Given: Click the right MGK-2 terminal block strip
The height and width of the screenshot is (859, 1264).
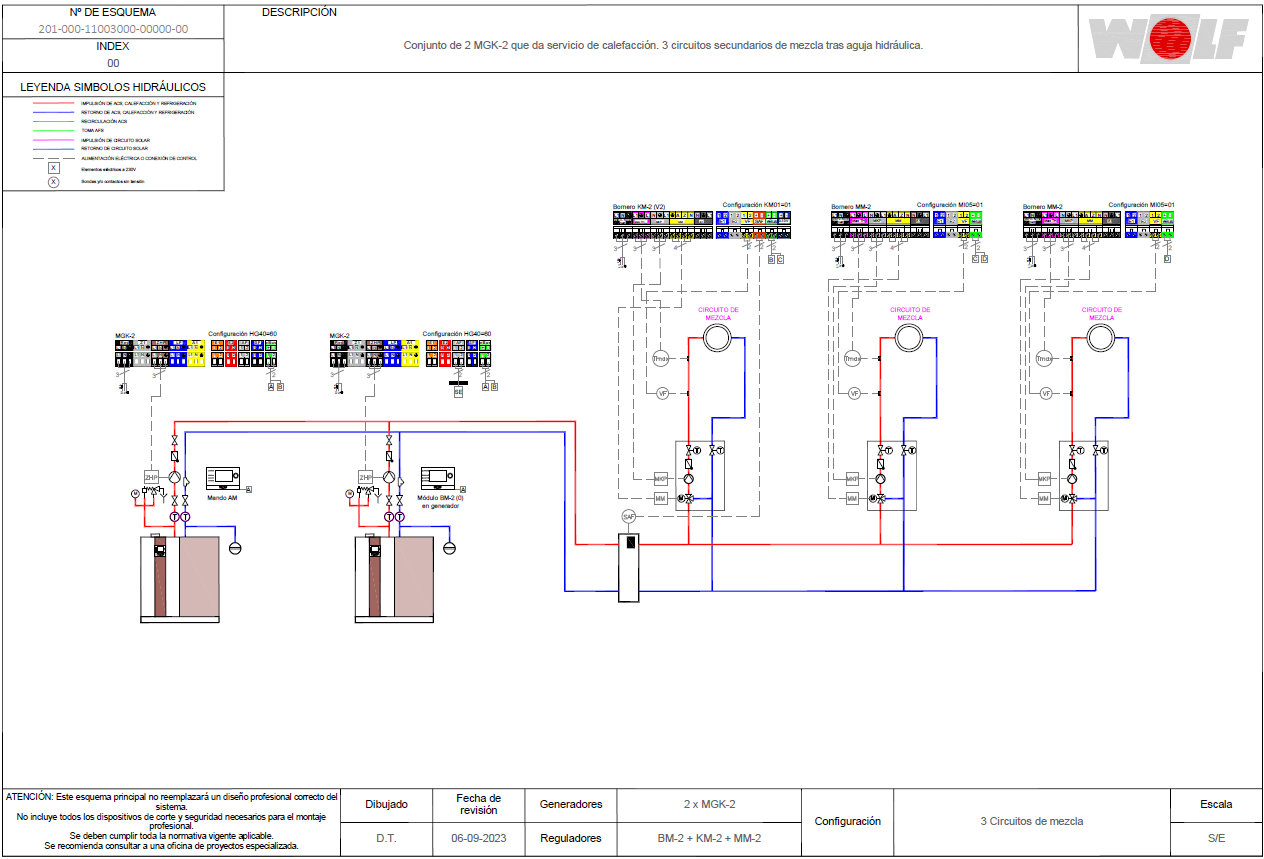Looking at the screenshot, I should [x=410, y=352].
